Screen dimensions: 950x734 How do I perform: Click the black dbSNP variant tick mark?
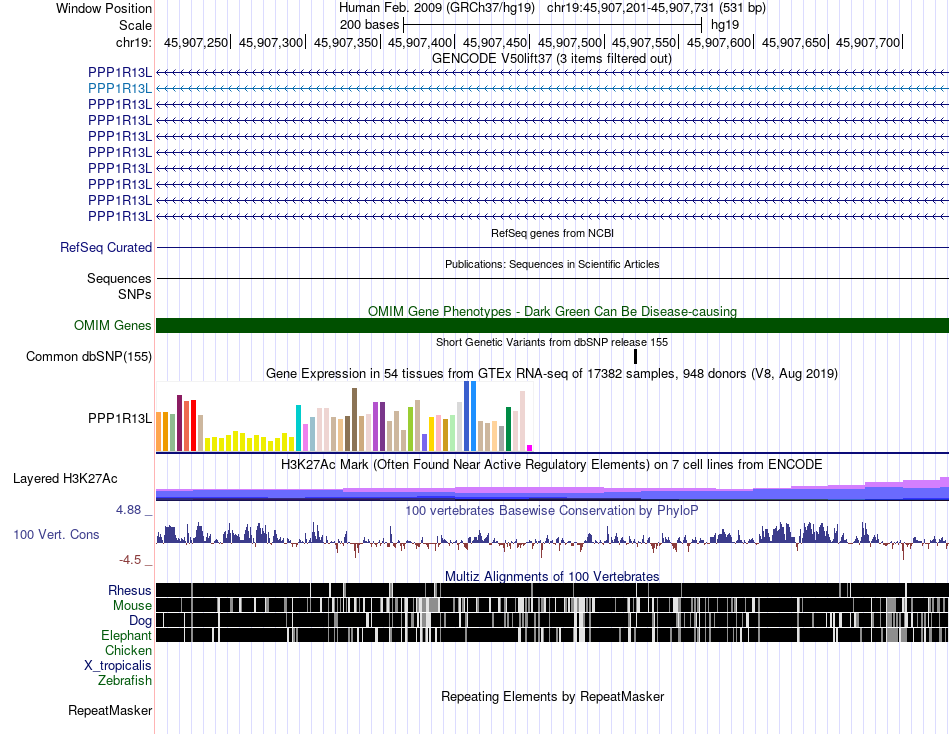coord(636,356)
